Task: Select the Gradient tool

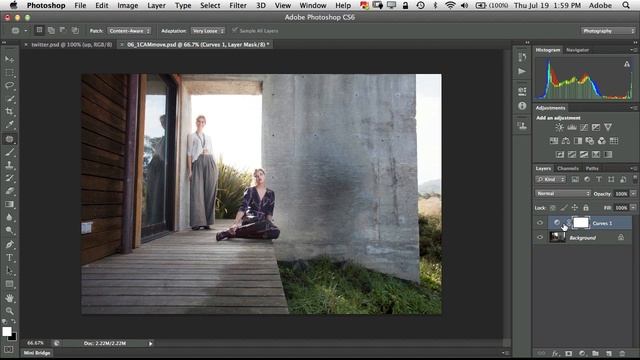Action: click(x=9, y=204)
